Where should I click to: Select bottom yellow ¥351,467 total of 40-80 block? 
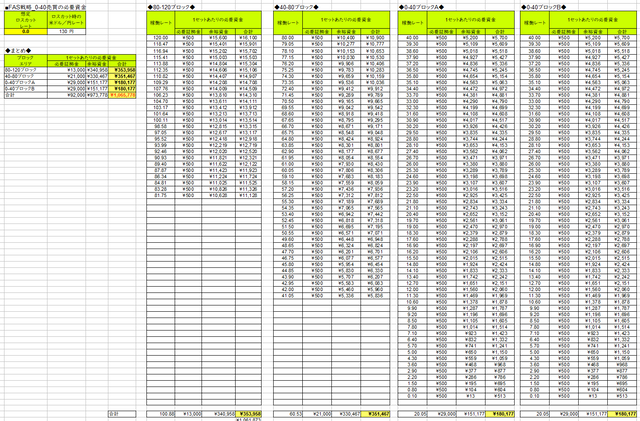(x=375, y=414)
